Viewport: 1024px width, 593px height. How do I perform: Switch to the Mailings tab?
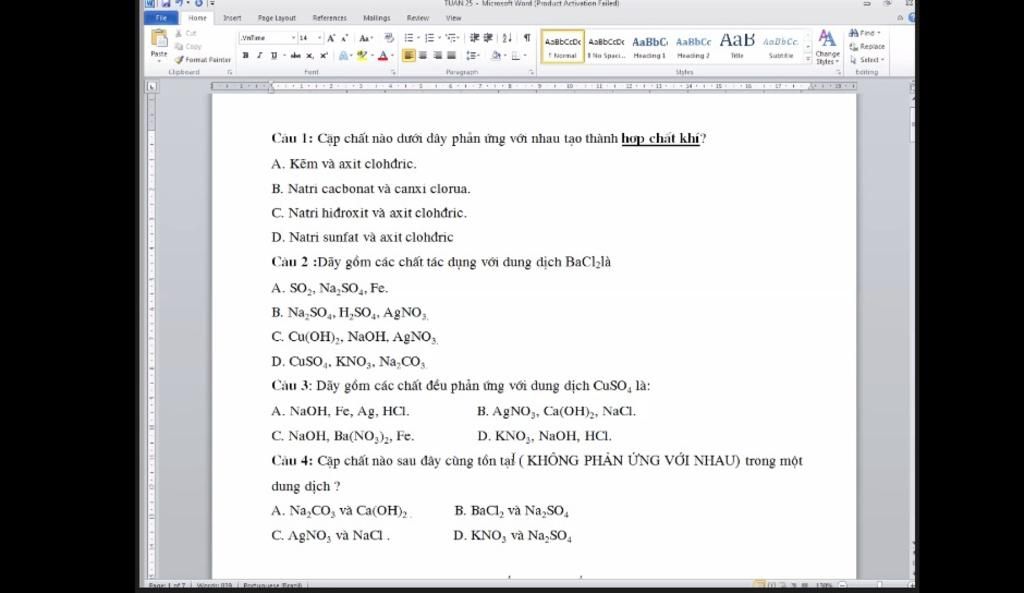pos(376,18)
